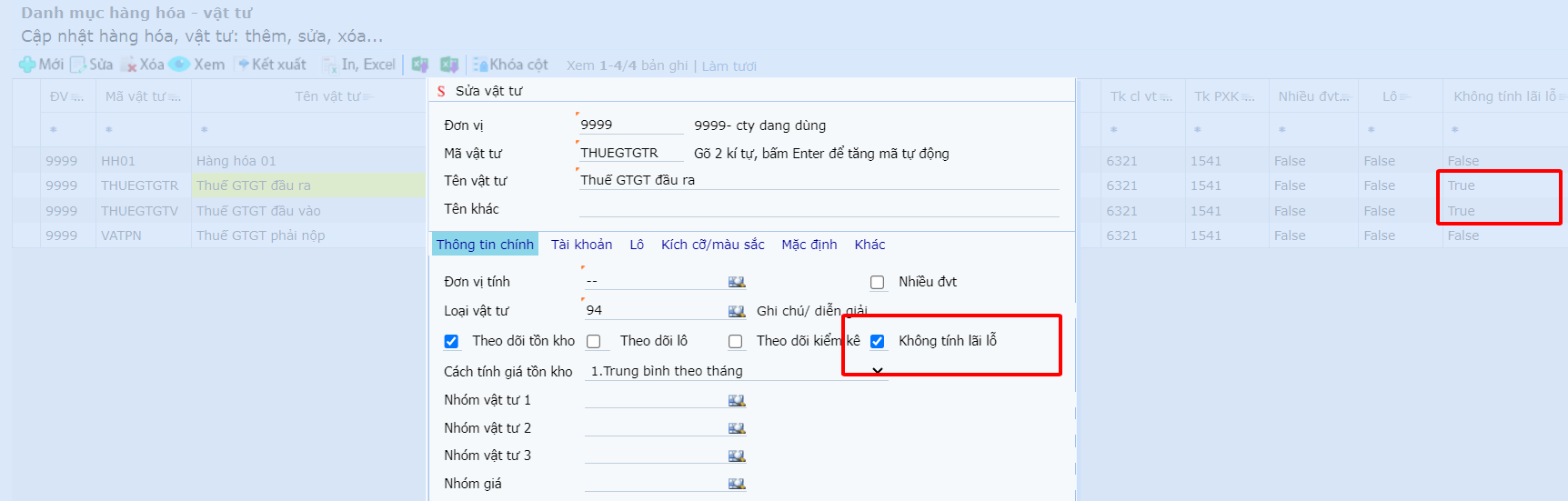This screenshot has height=501, width=1568.
Task: Open lookup icon for Đơn vị tính
Action: (x=737, y=282)
